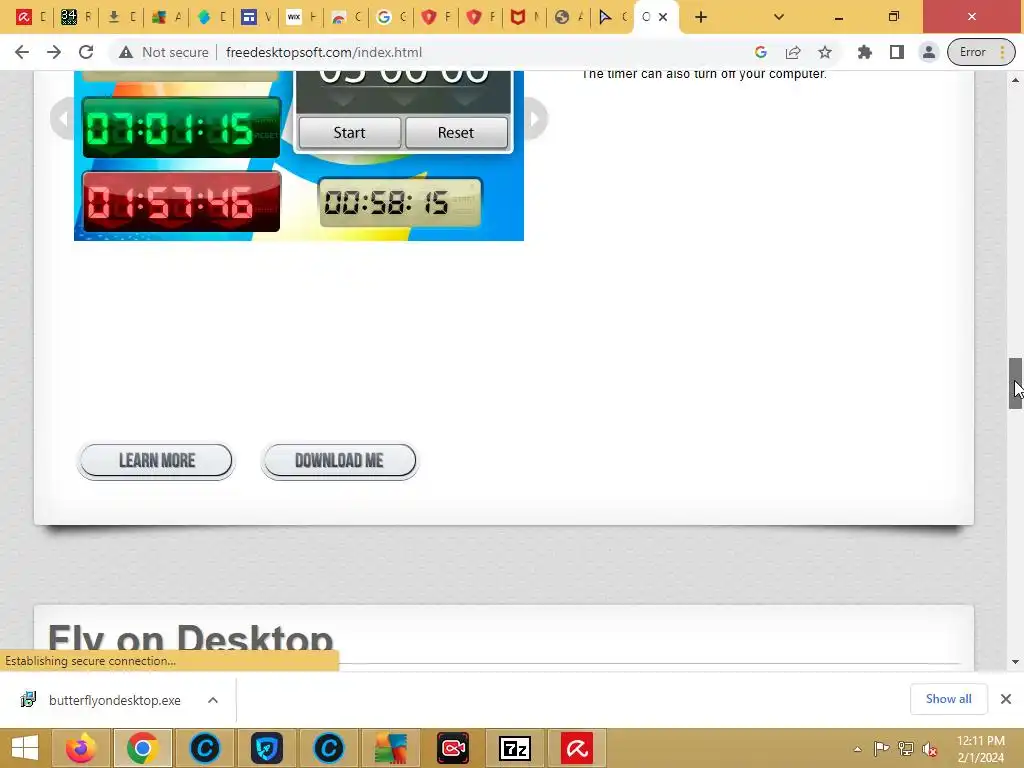This screenshot has height=768, width=1024.
Task: Open the screen recorder taskbar icon
Action: pyautogui.click(x=453, y=748)
